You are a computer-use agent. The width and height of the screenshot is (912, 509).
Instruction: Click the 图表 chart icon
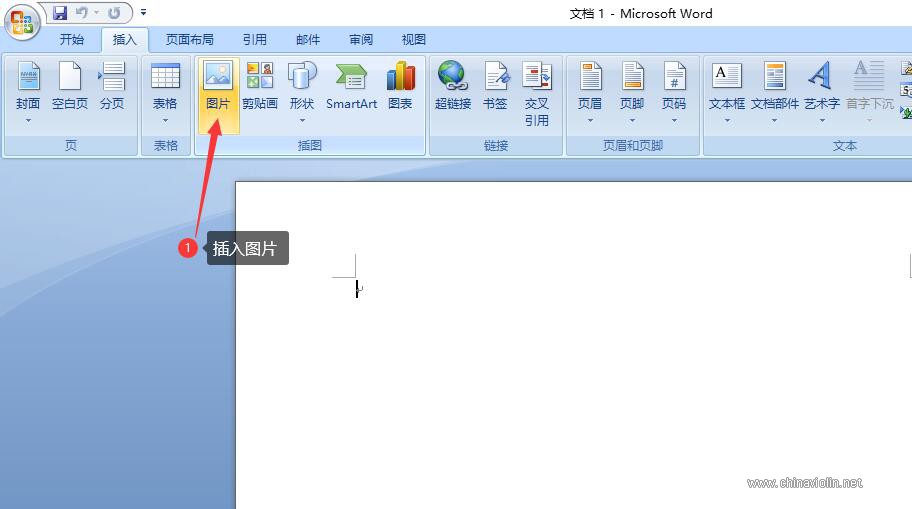coord(400,86)
